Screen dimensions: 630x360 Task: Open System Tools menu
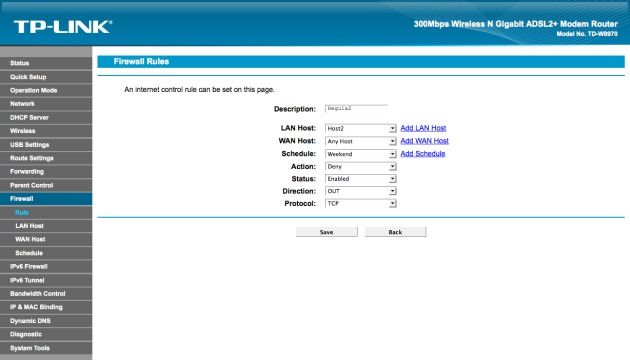pos(46,348)
